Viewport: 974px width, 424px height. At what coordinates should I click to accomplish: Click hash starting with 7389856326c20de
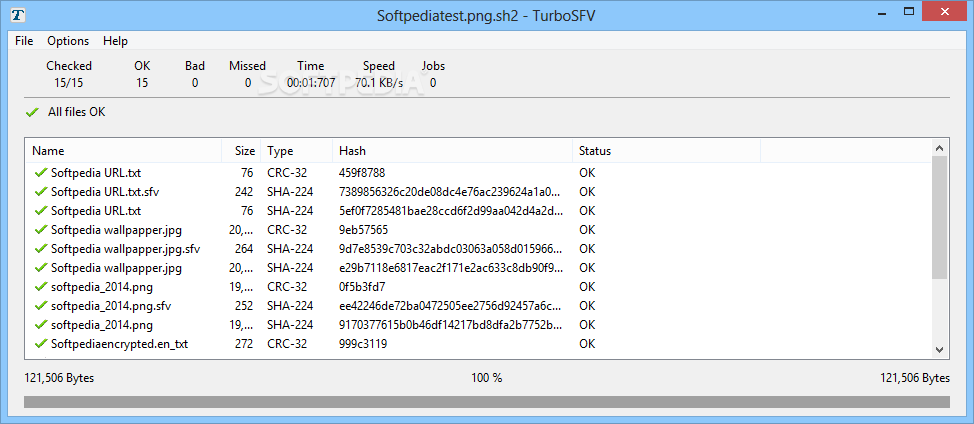click(450, 192)
